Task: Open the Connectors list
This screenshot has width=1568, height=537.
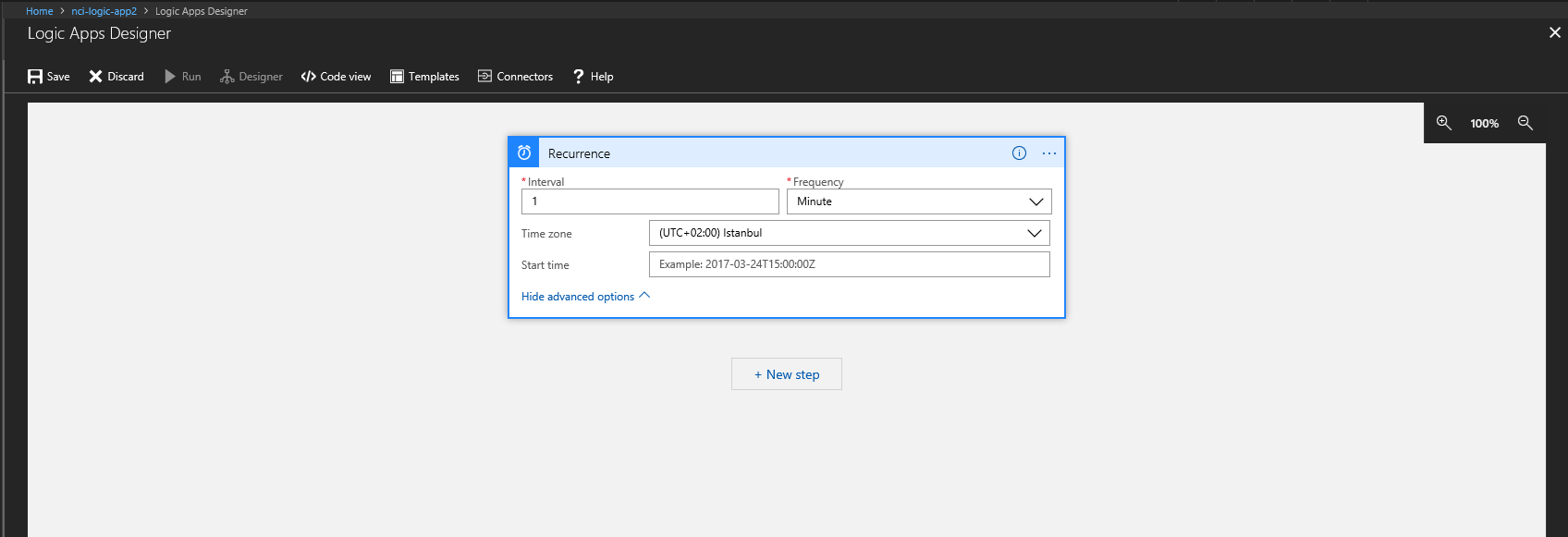Action: (515, 77)
